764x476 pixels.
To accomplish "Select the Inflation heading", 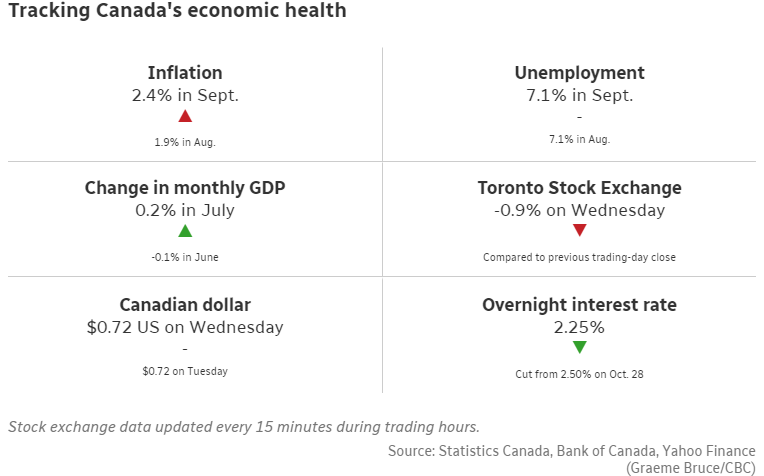I will 185,73.
